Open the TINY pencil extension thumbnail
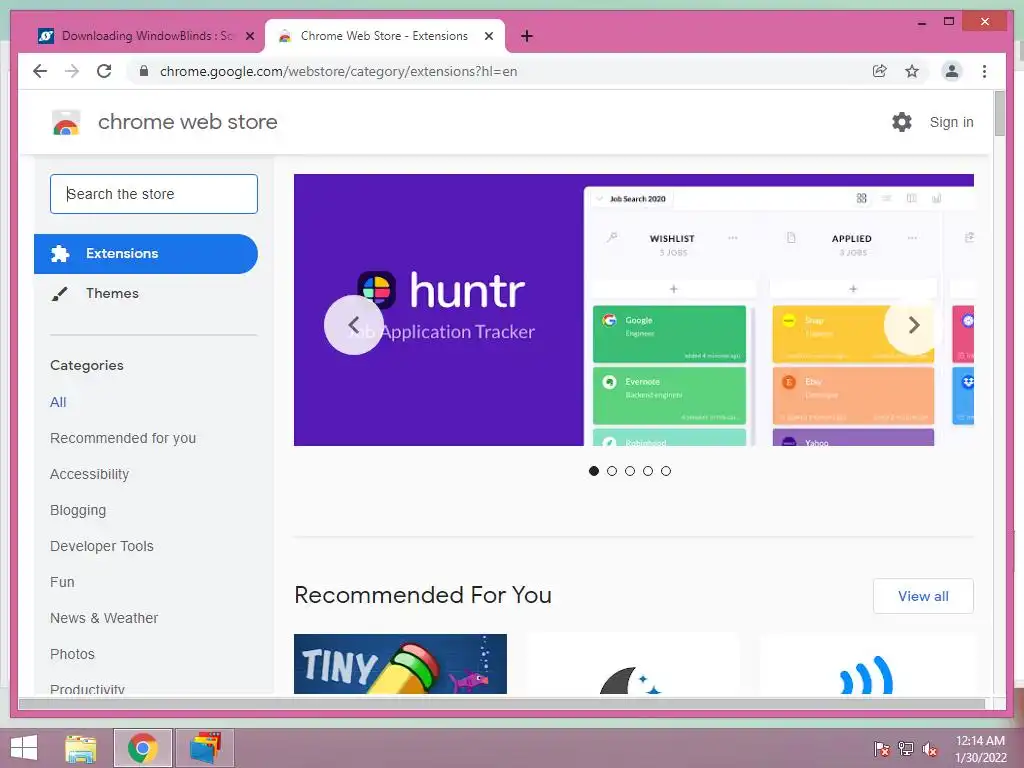Image resolution: width=1024 pixels, height=768 pixels. point(400,664)
